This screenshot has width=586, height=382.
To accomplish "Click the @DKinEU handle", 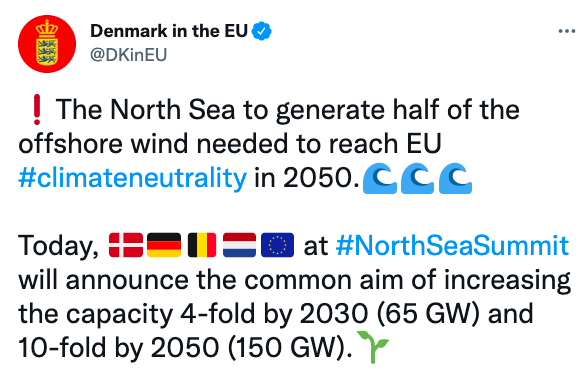I will tap(129, 55).
